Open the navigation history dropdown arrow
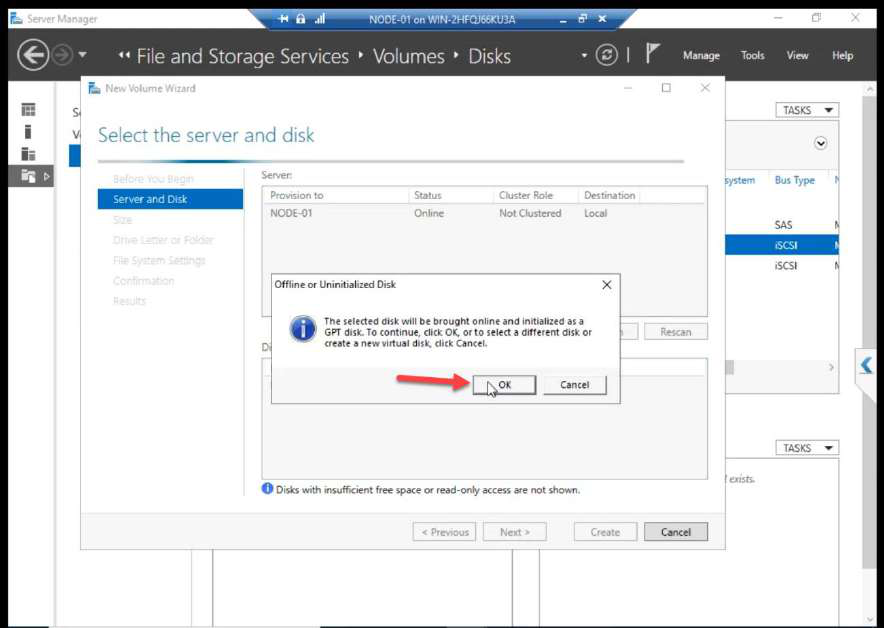Viewport: 884px width, 628px height. (82, 55)
